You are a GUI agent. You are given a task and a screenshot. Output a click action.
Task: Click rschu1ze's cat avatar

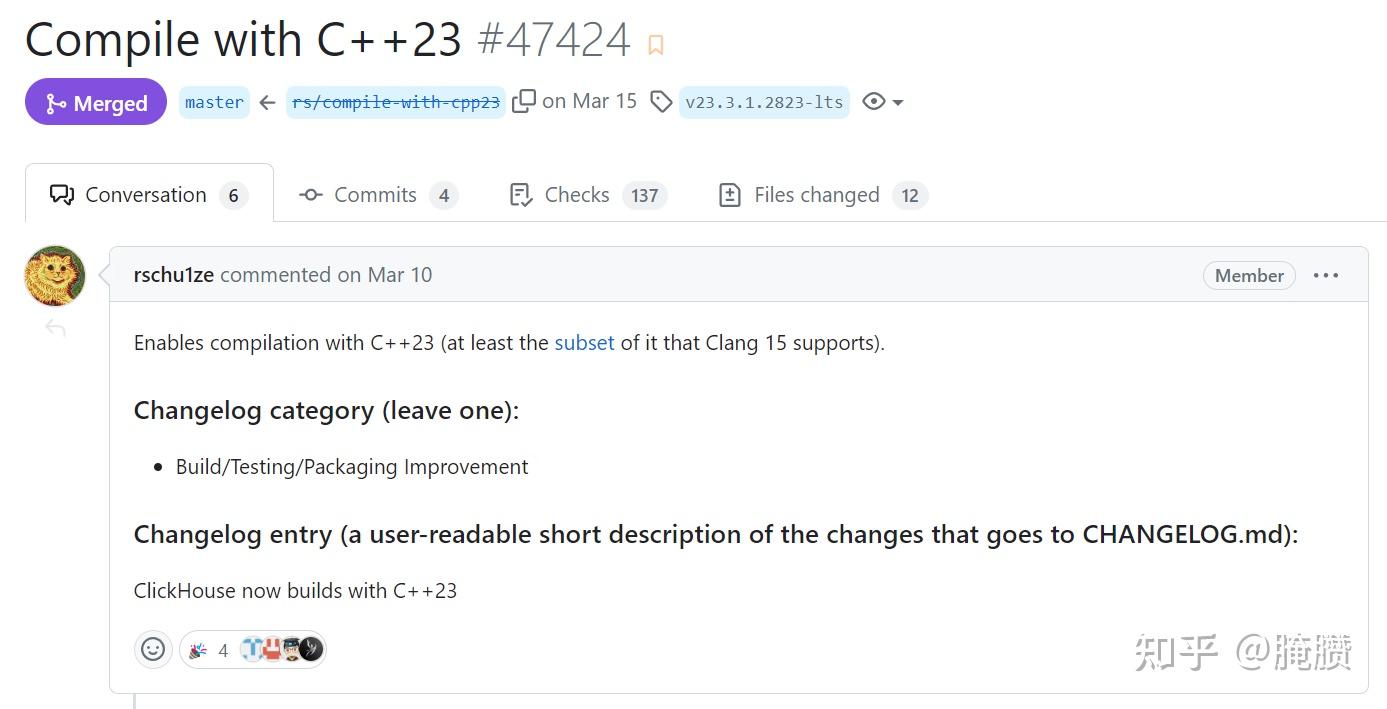(x=55, y=275)
